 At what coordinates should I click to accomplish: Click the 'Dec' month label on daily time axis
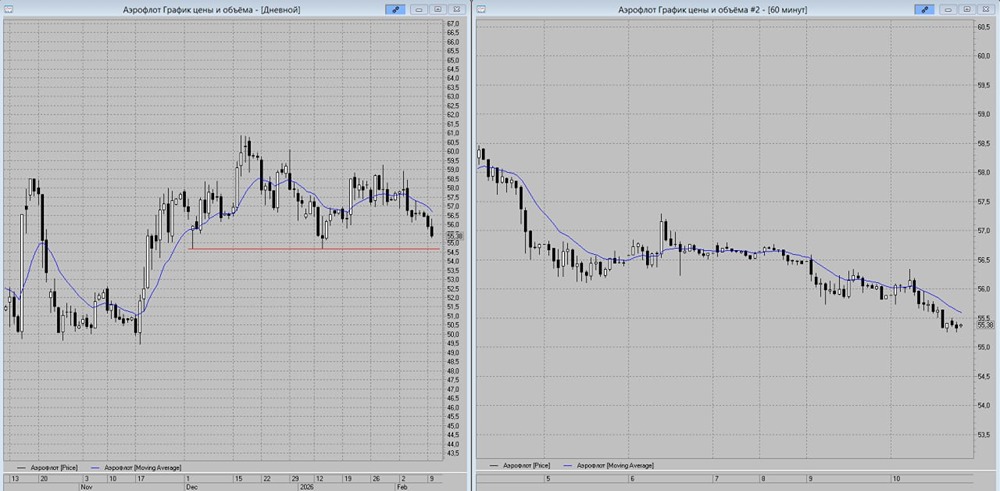tap(191, 486)
